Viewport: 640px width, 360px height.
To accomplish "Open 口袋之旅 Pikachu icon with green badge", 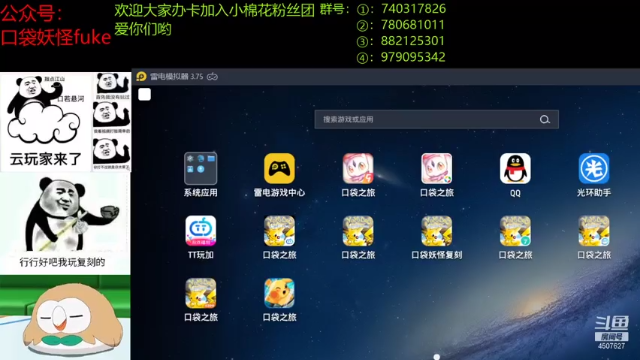I will (515, 231).
